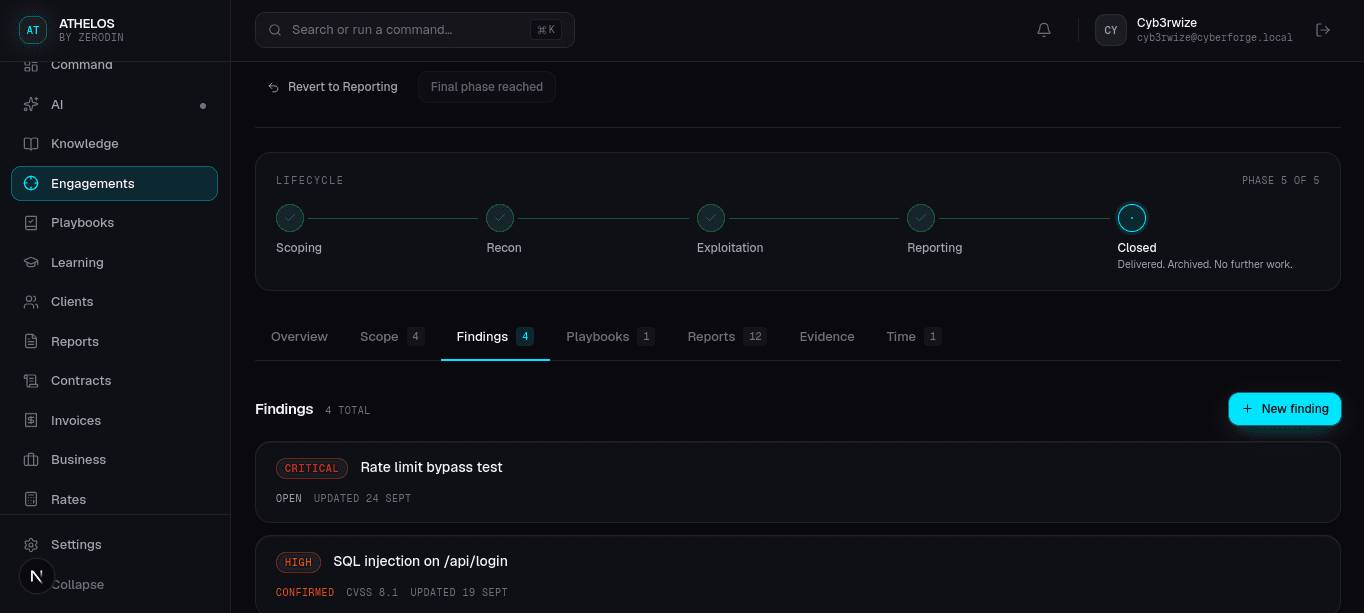Click the Closed phase circle
This screenshot has height=613, width=1364.
pyautogui.click(x=1132, y=218)
